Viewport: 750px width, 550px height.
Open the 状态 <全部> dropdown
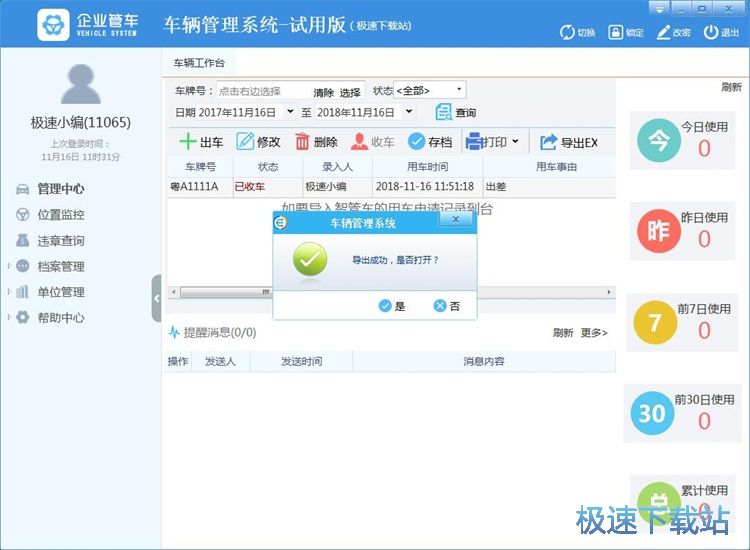pyautogui.click(x=459, y=89)
